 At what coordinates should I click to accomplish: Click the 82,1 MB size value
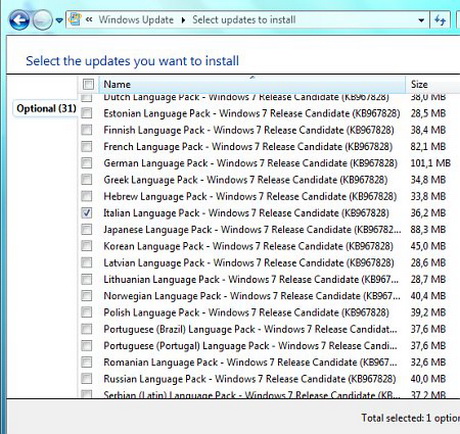428,147
